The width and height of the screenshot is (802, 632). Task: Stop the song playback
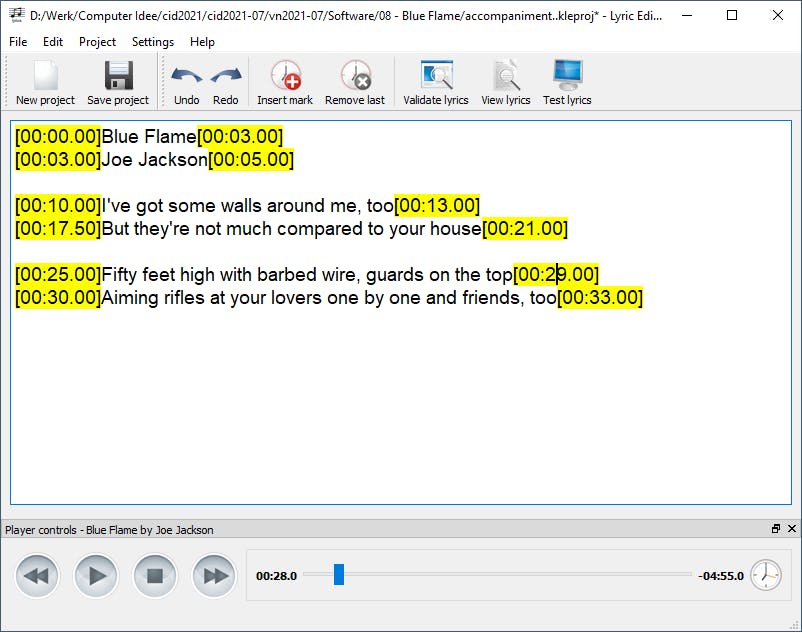coord(155,576)
